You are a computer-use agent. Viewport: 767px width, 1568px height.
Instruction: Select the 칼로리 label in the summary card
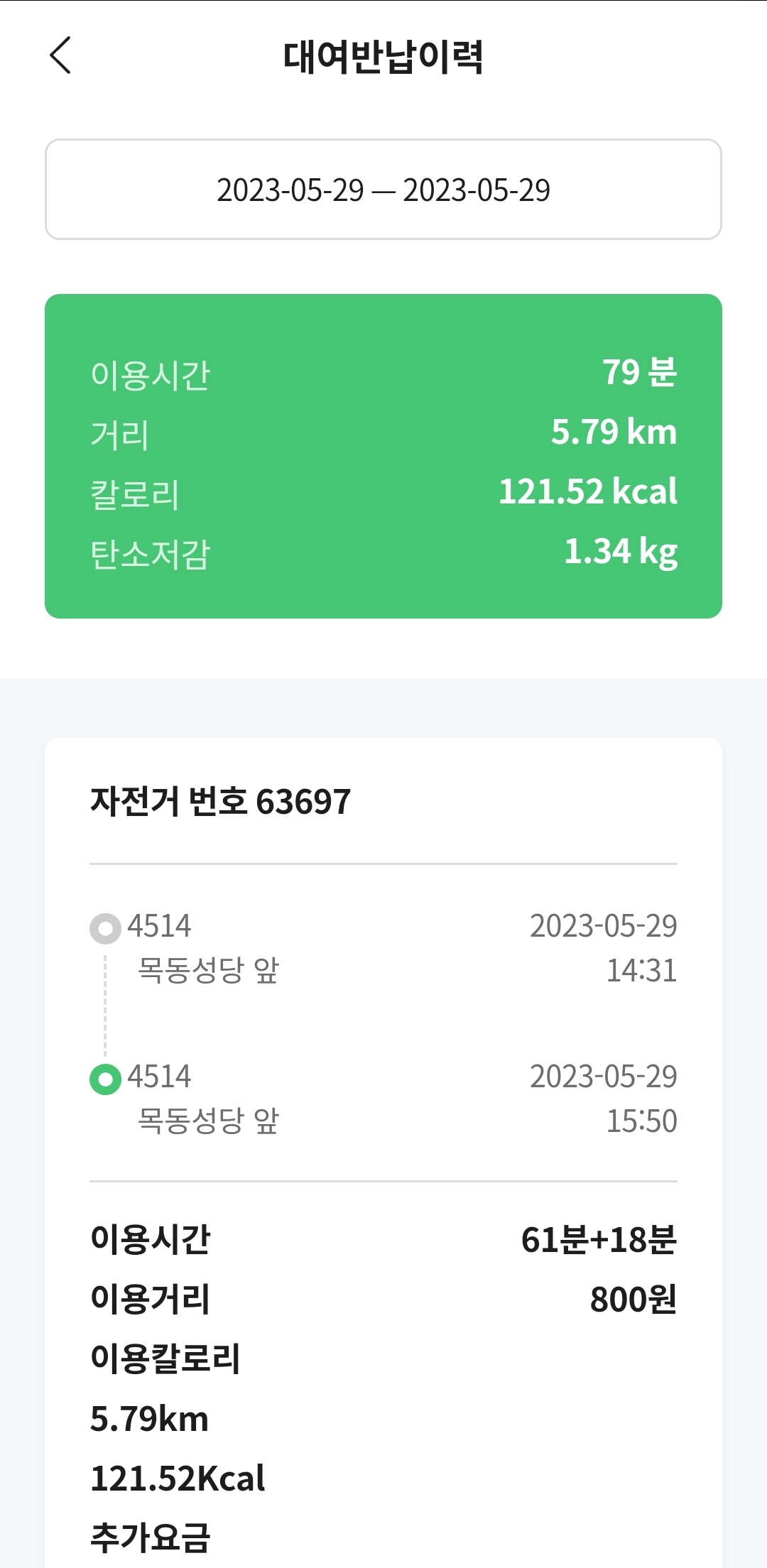(135, 494)
